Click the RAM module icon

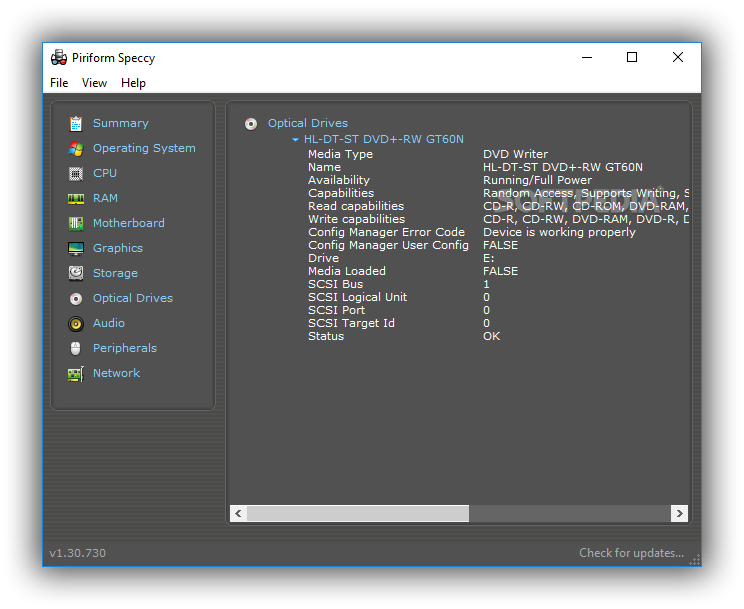(x=76, y=198)
